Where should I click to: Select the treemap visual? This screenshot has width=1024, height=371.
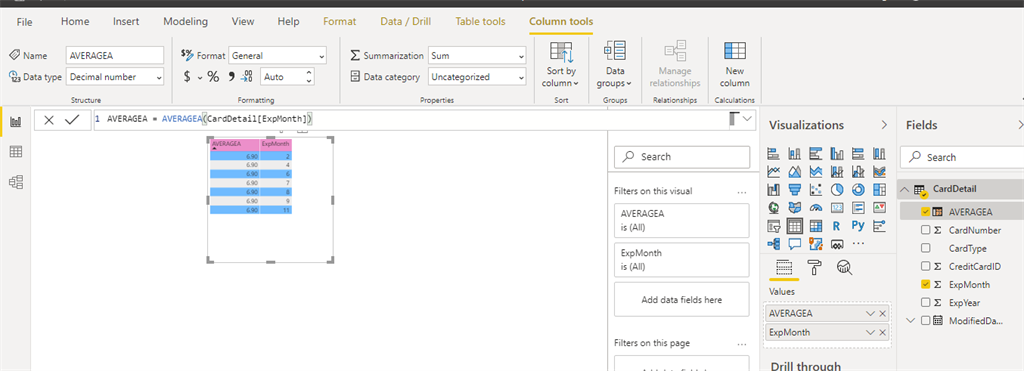coord(879,190)
